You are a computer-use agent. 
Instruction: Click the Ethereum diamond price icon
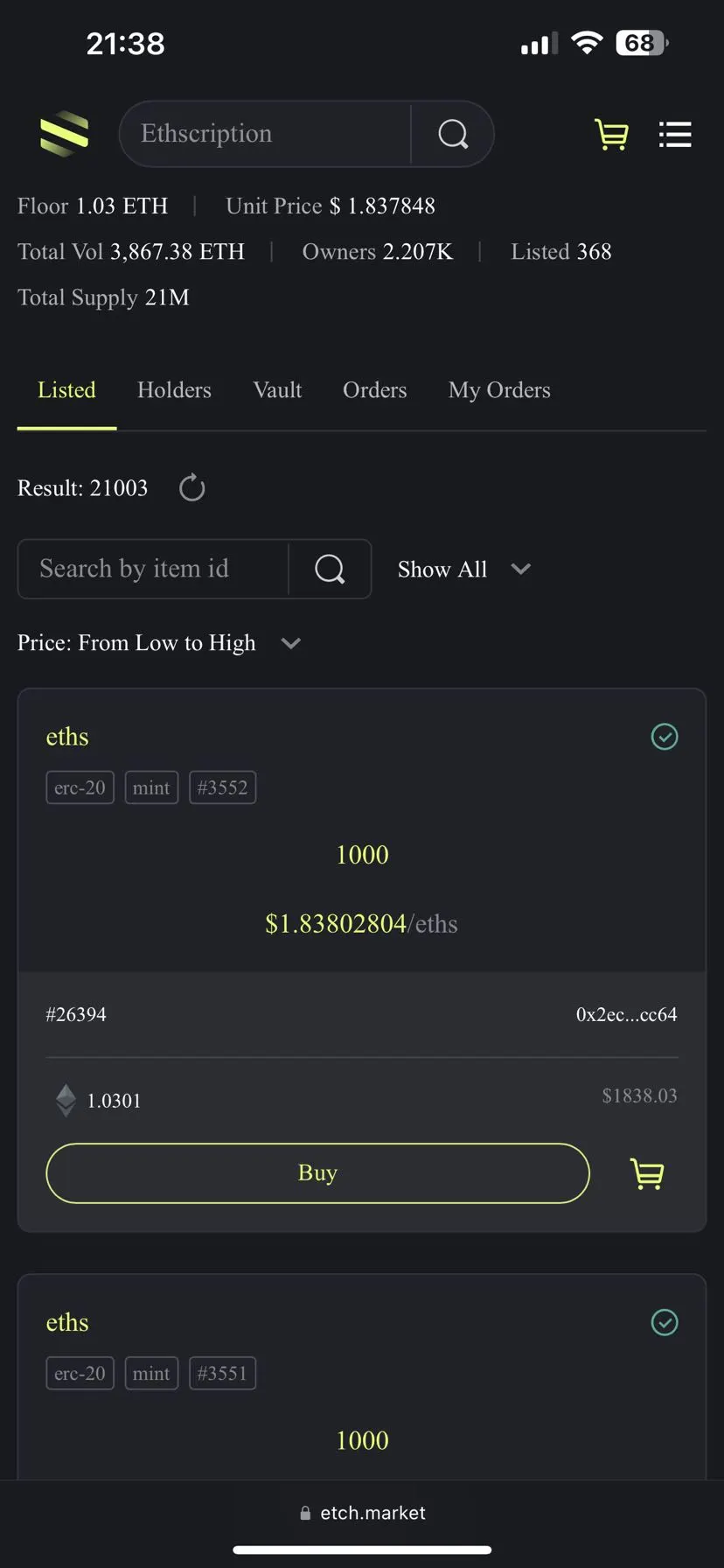[x=66, y=1100]
